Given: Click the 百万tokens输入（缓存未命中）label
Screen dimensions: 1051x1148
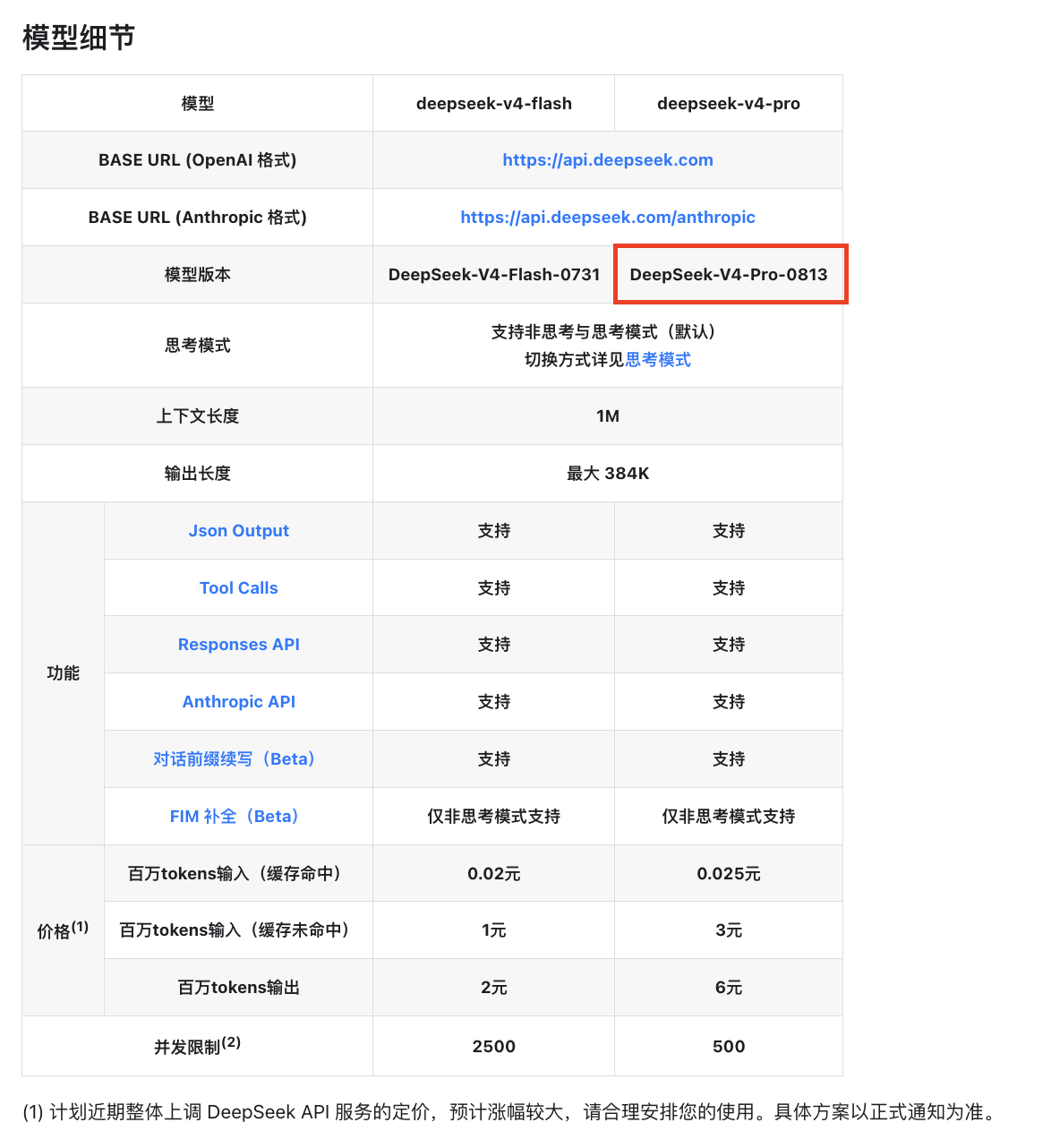Looking at the screenshot, I should point(234,930).
